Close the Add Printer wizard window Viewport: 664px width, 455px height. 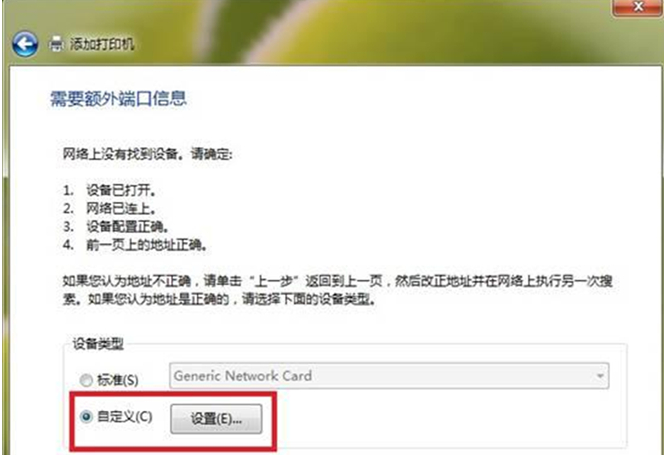pyautogui.click(x=638, y=7)
